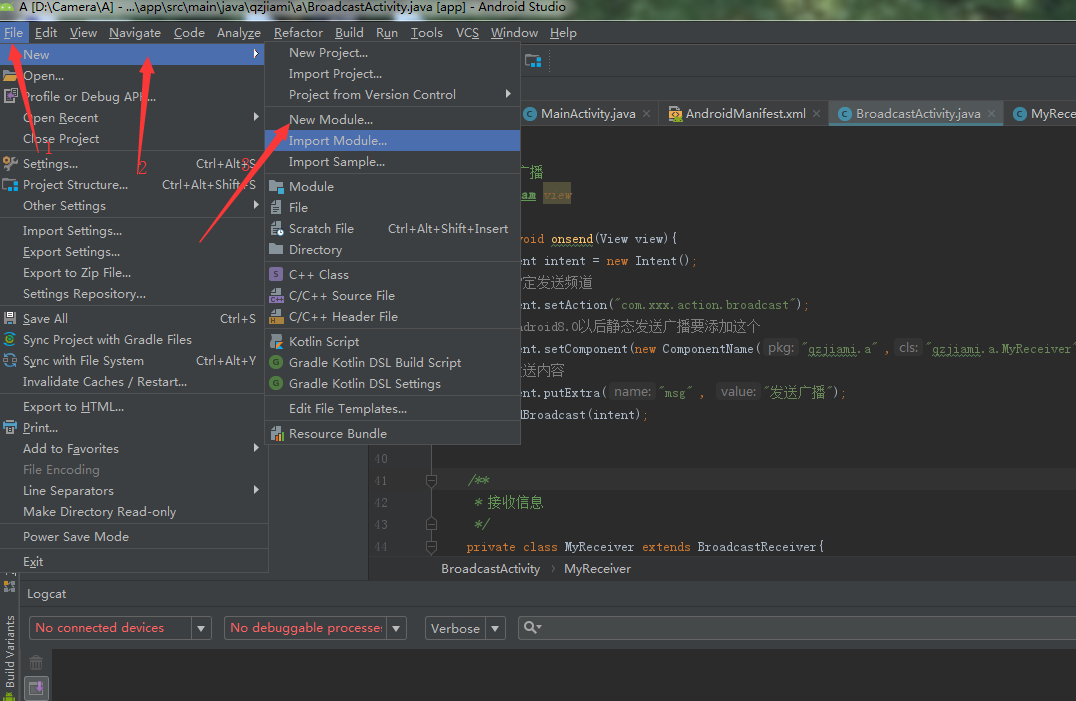1076x701 pixels.
Task: Click the C++ Class icon in the New submenu
Action: [277, 274]
